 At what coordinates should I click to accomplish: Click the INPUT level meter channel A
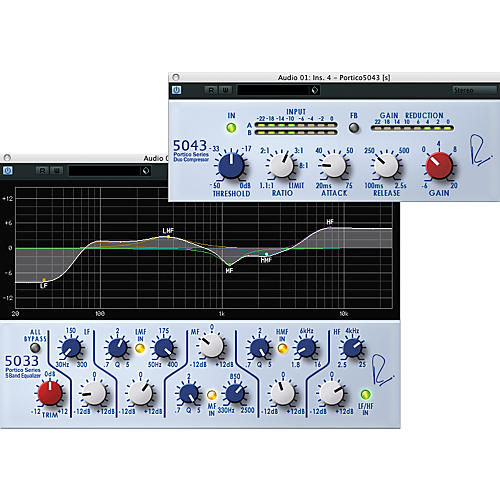click(x=296, y=125)
